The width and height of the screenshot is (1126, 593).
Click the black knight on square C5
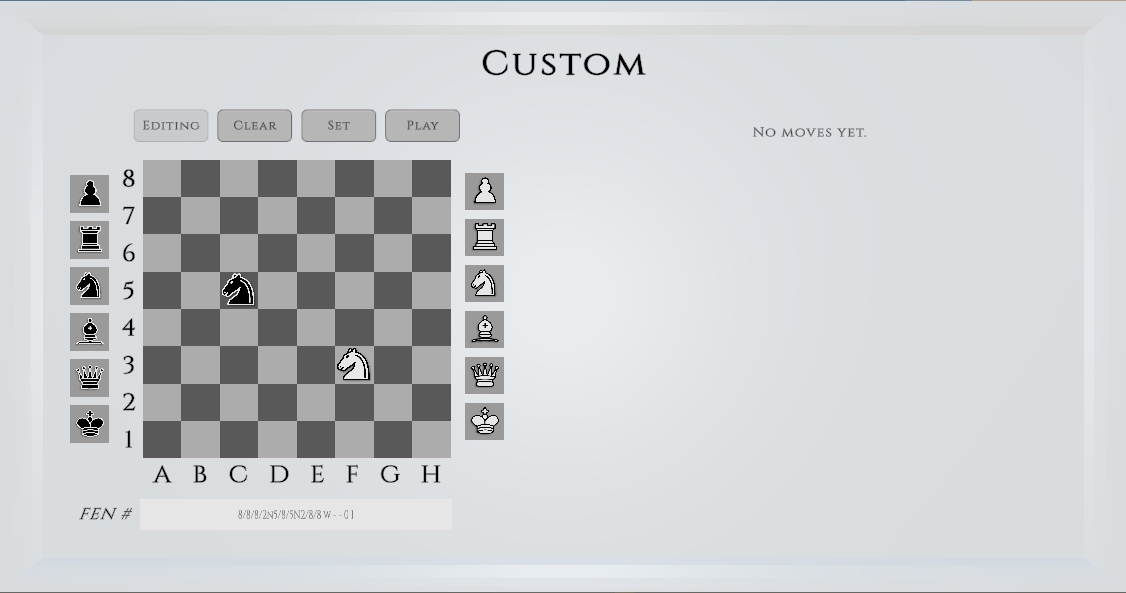[239, 290]
